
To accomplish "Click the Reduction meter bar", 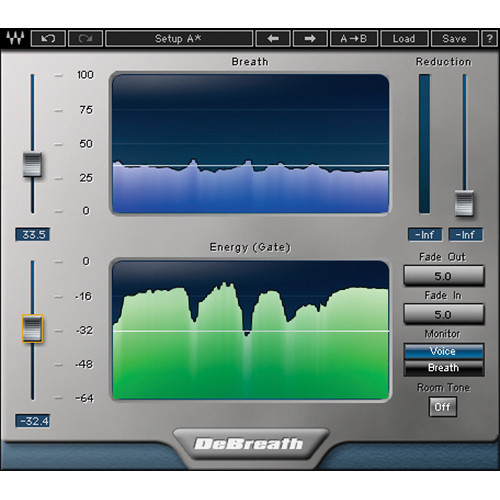I will 425,144.
